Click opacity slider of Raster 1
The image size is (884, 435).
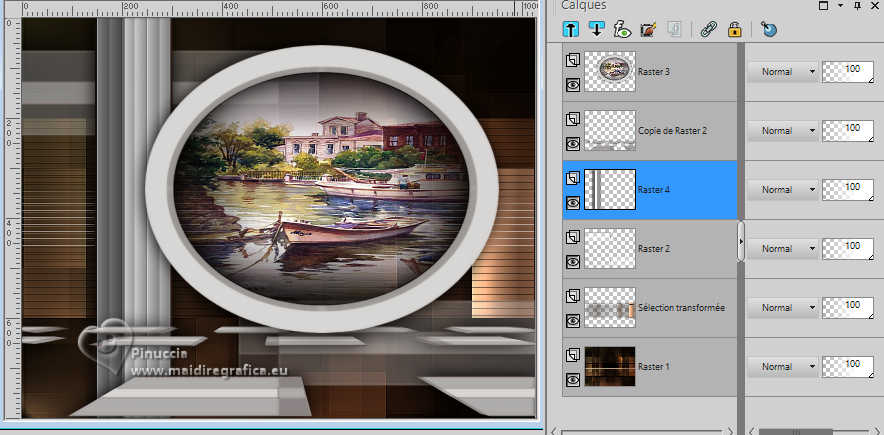(848, 367)
